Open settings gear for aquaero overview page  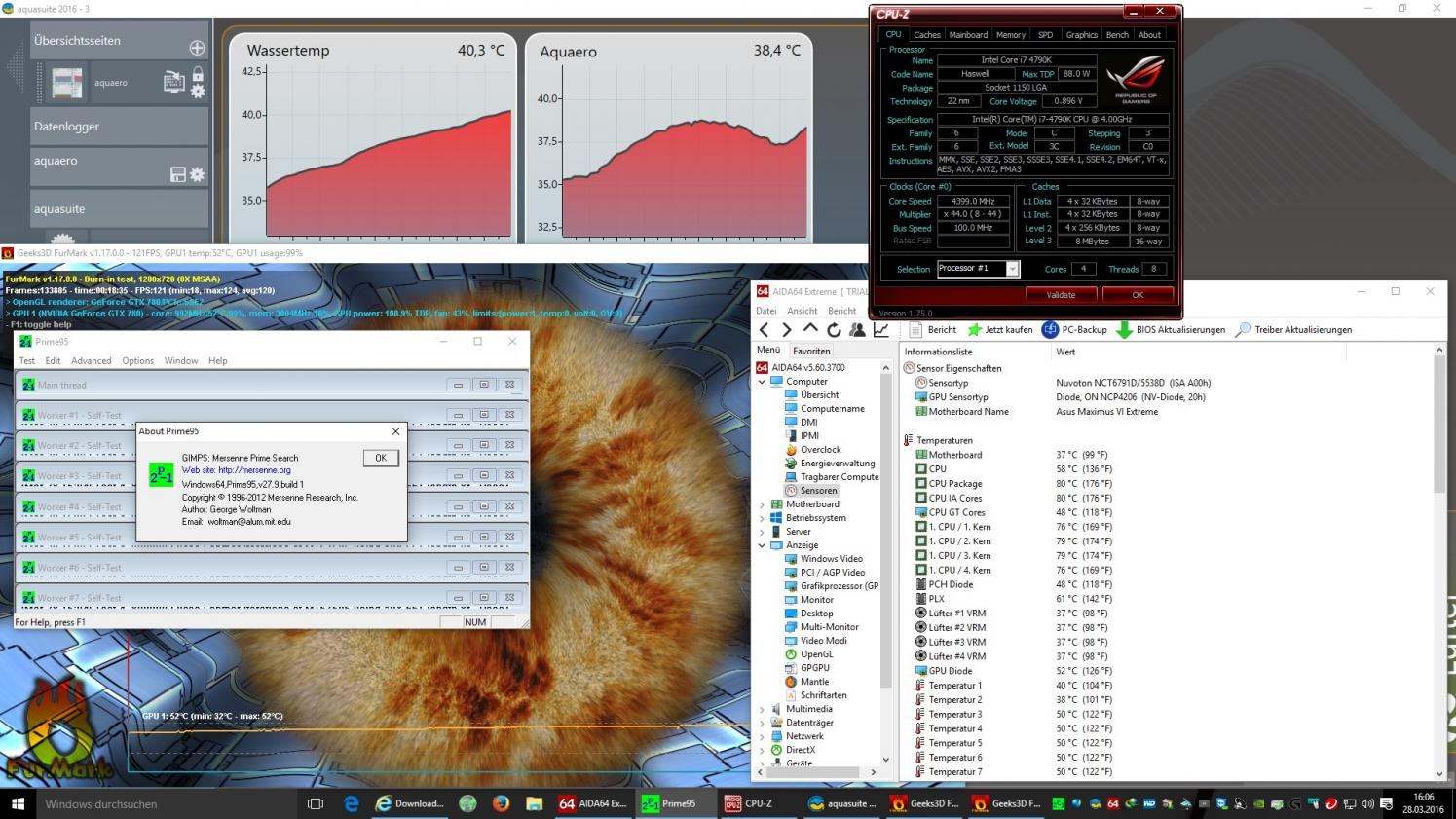[198, 92]
